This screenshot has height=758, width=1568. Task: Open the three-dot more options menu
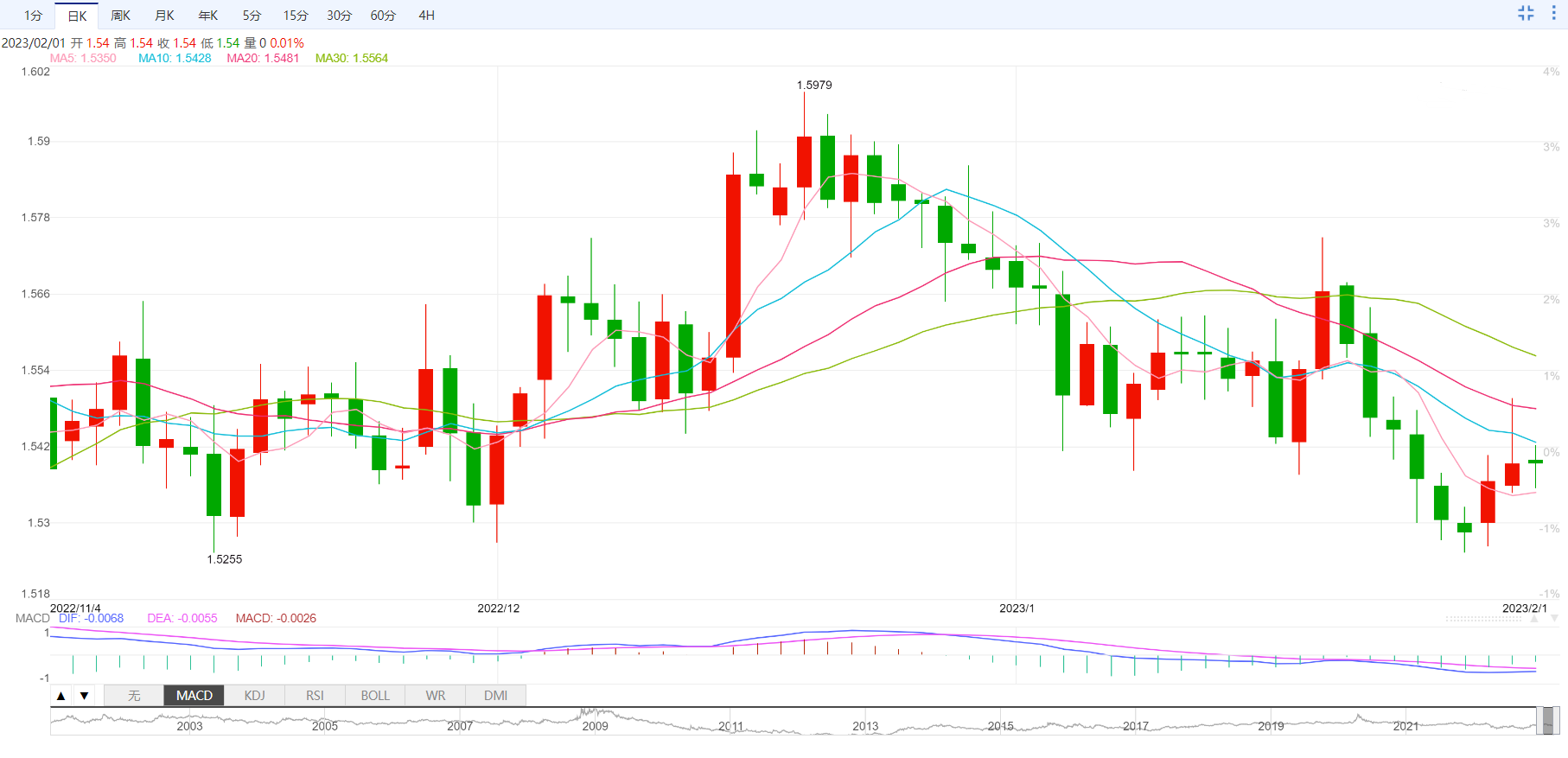1553,13
